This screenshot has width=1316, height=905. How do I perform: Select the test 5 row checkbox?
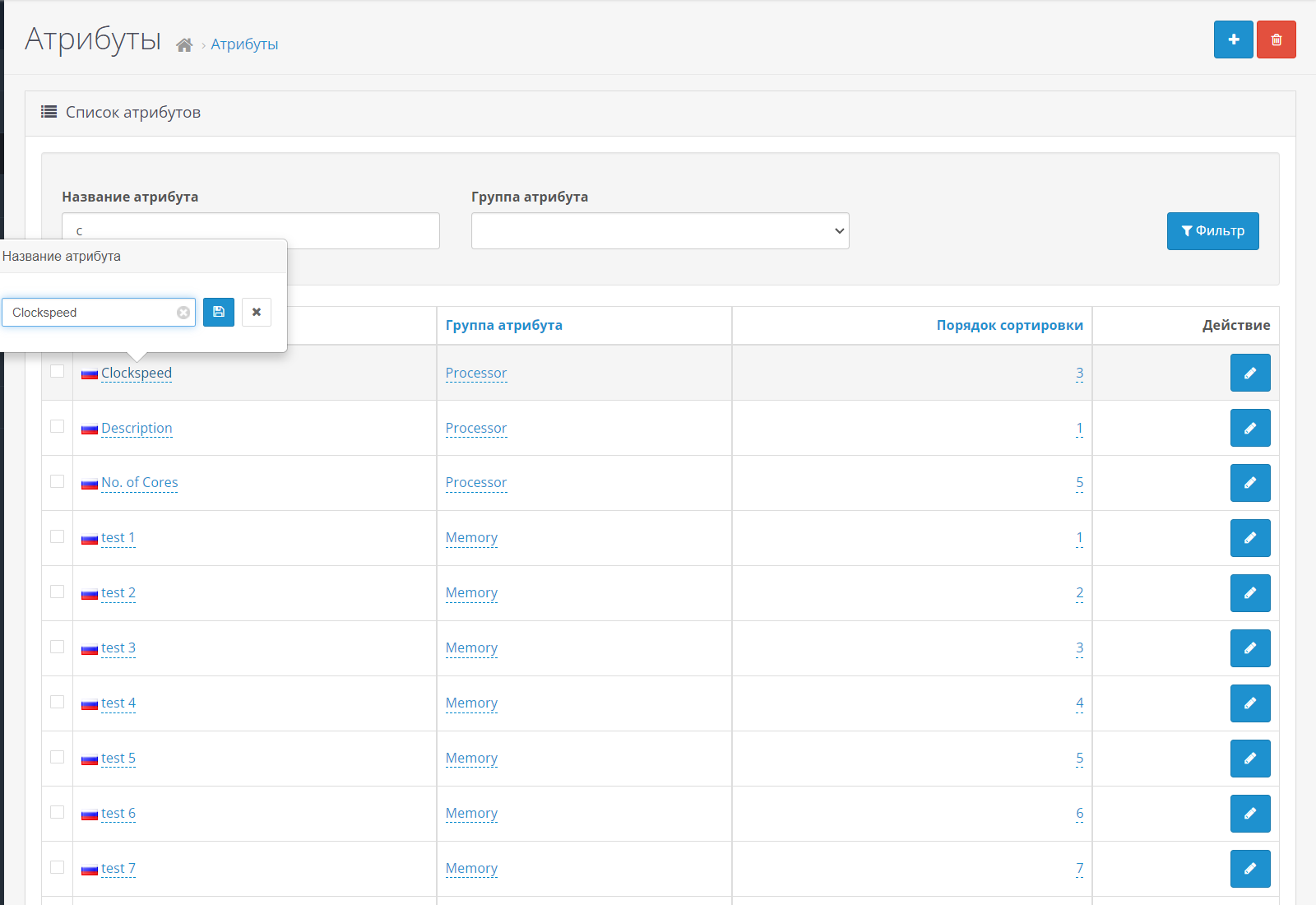[57, 757]
